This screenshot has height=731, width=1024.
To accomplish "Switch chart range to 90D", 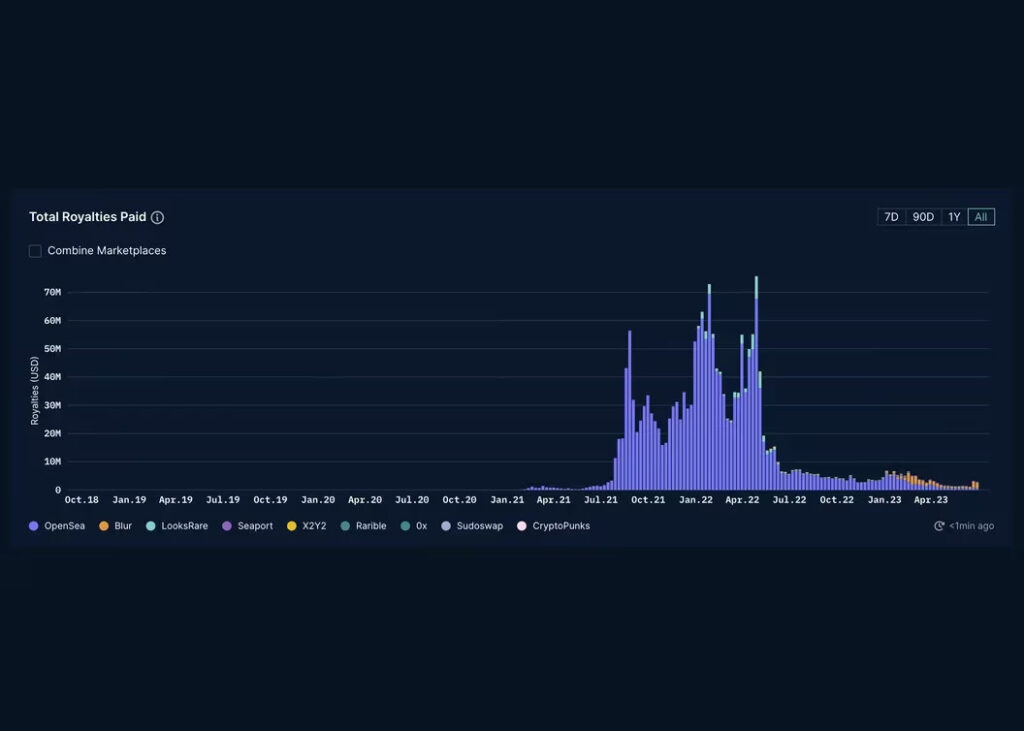I will click(923, 217).
